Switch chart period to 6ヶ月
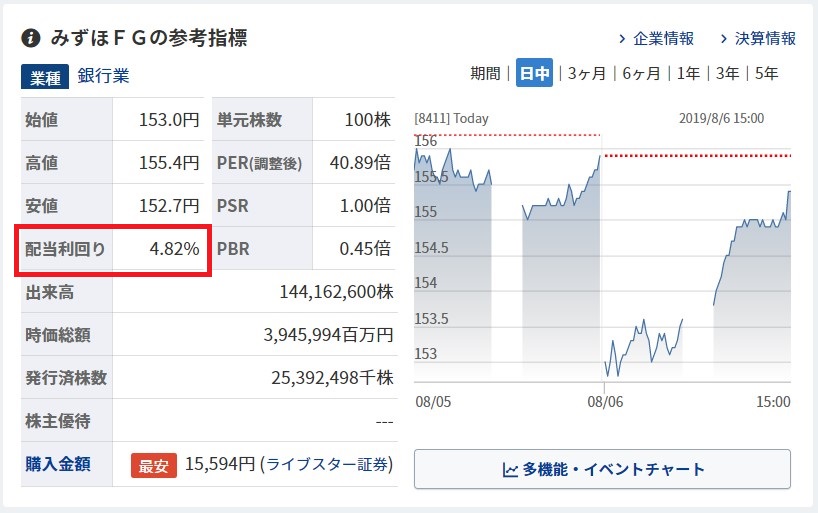This screenshot has width=818, height=513. (641, 73)
